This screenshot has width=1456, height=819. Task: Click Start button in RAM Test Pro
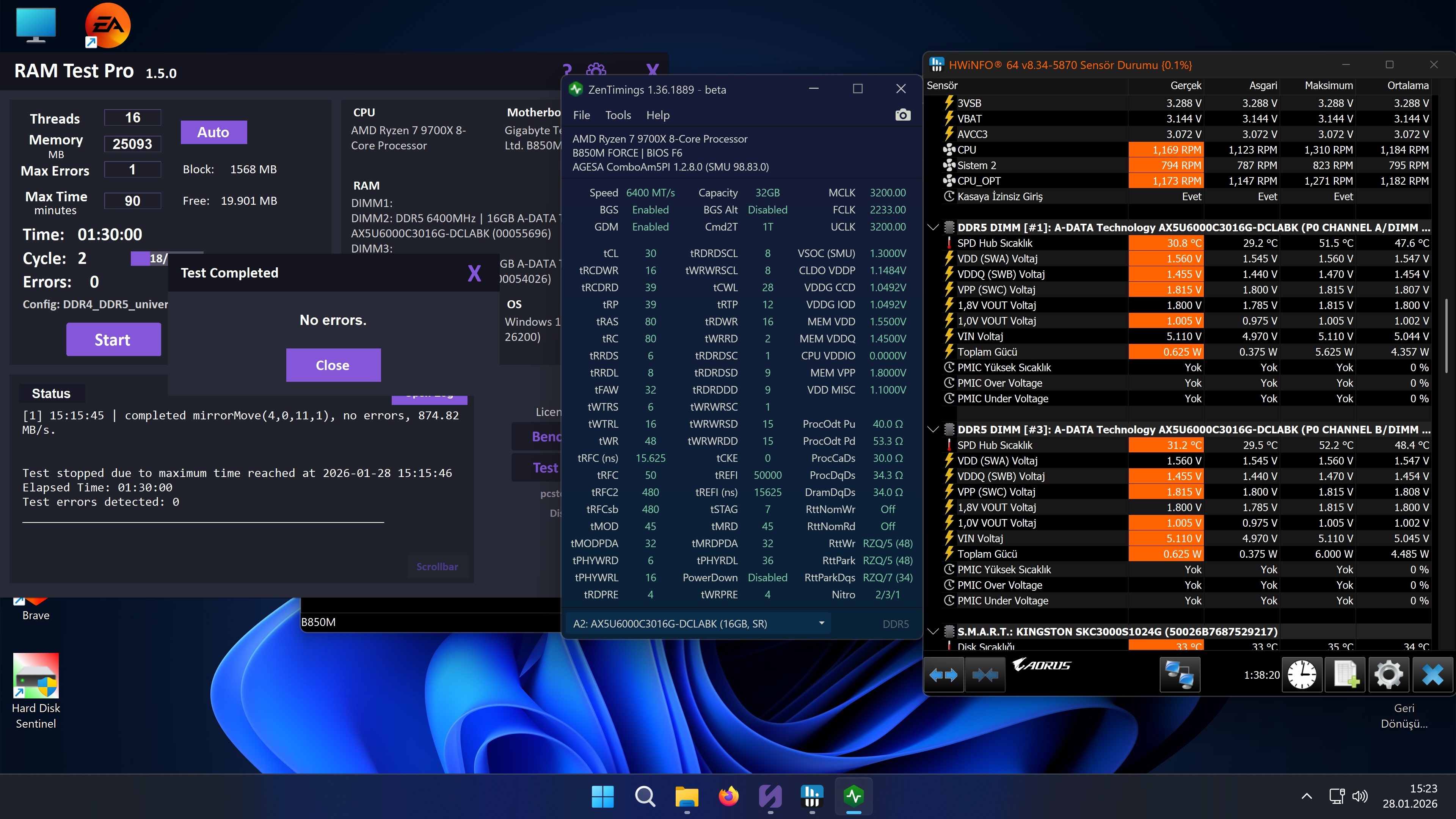click(x=113, y=339)
